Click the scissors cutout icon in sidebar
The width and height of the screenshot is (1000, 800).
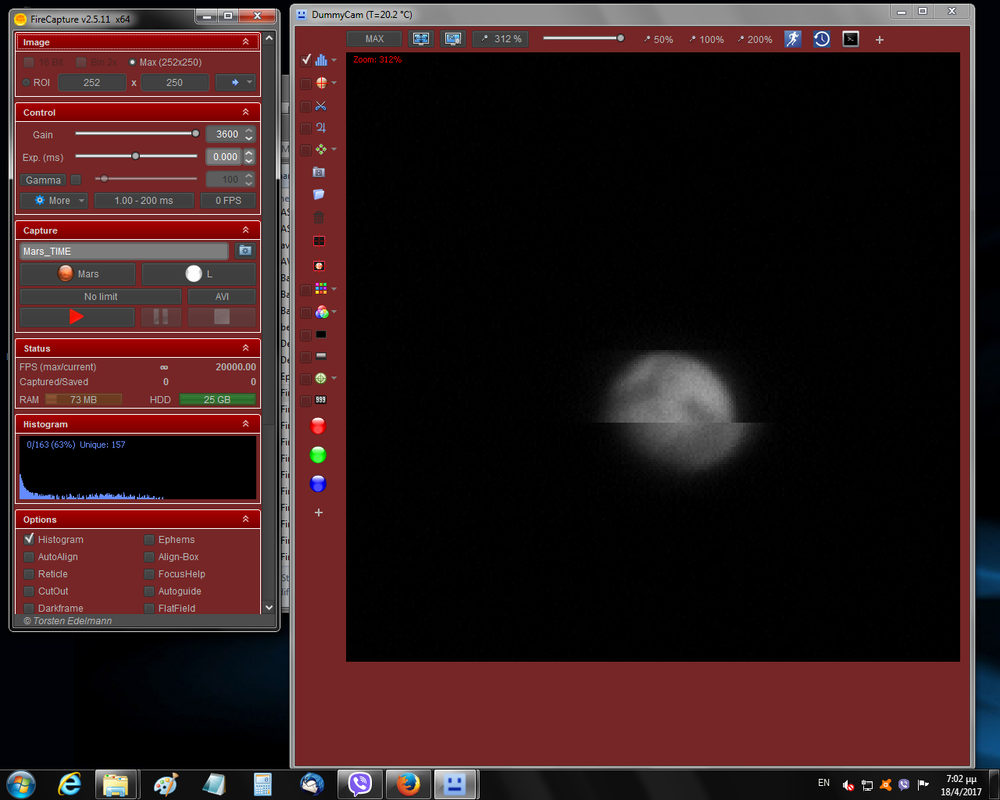pos(321,105)
